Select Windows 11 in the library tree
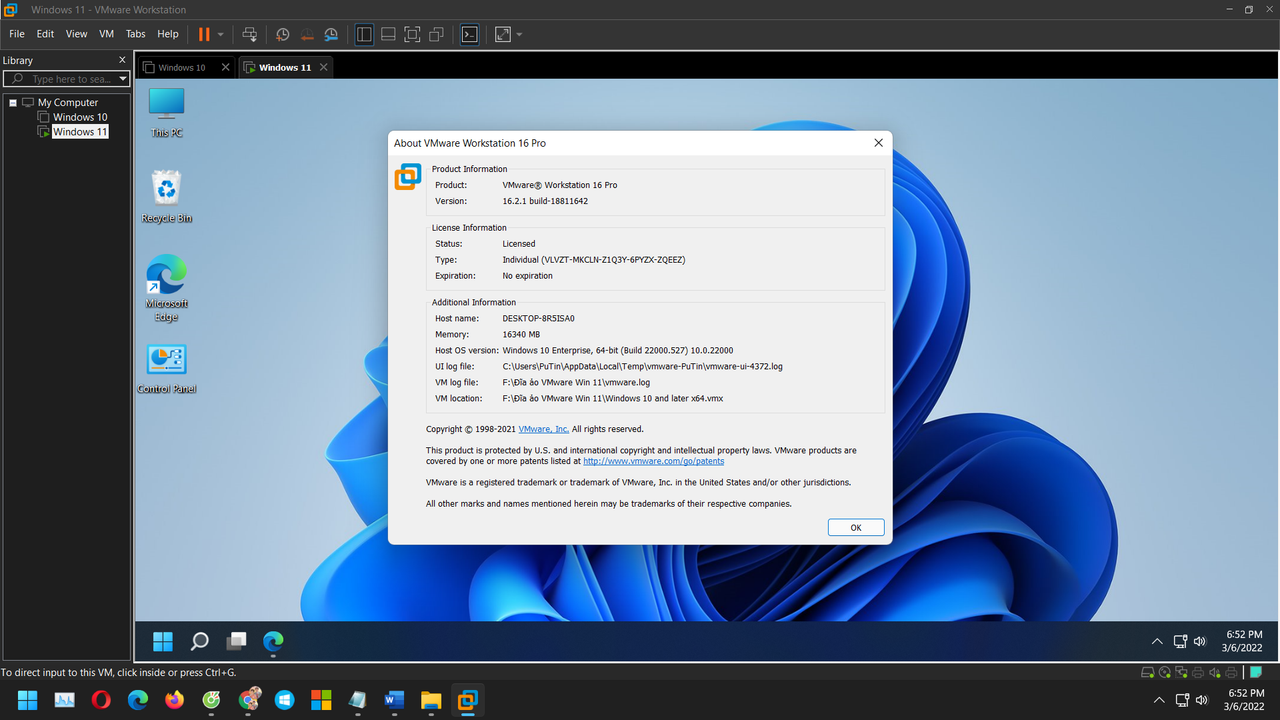Viewport: 1280px width, 720px height. pyautogui.click(x=80, y=132)
